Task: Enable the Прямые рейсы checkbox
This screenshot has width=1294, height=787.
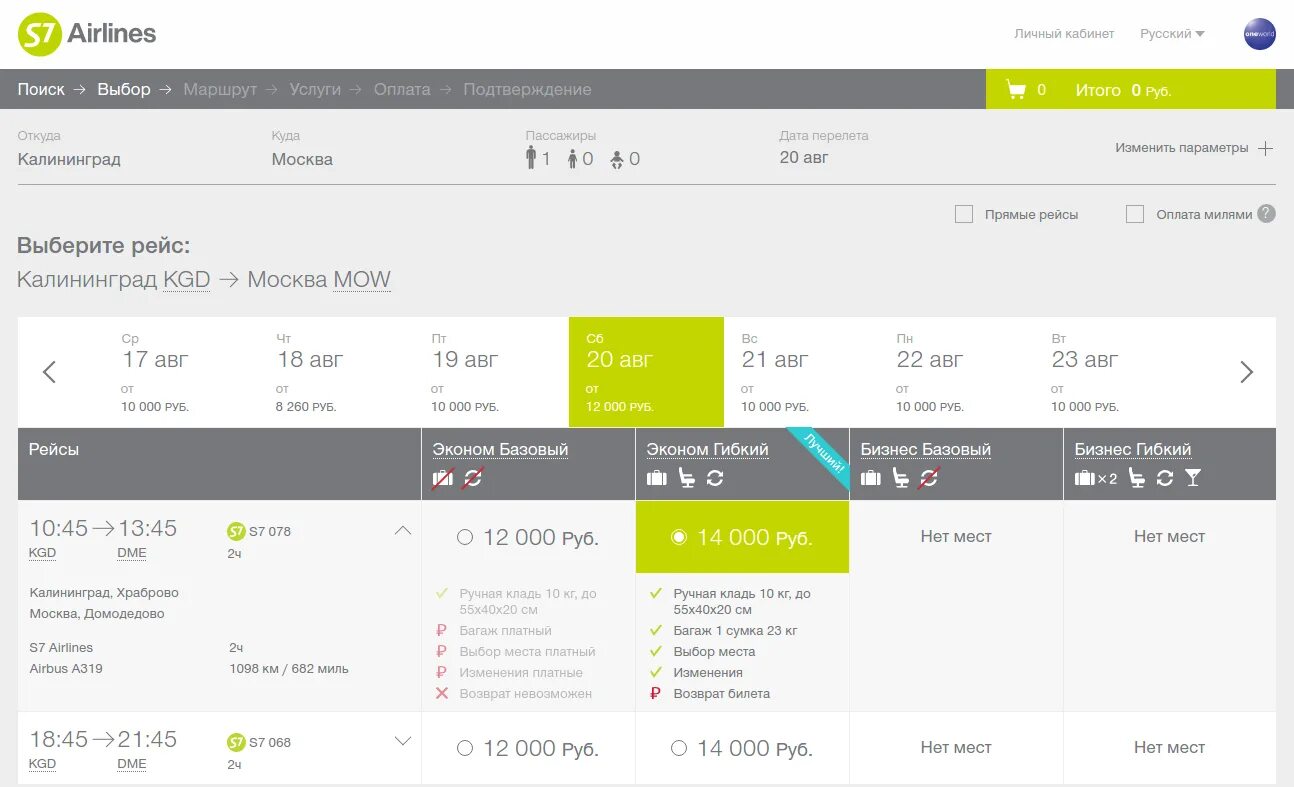Action: (x=964, y=214)
